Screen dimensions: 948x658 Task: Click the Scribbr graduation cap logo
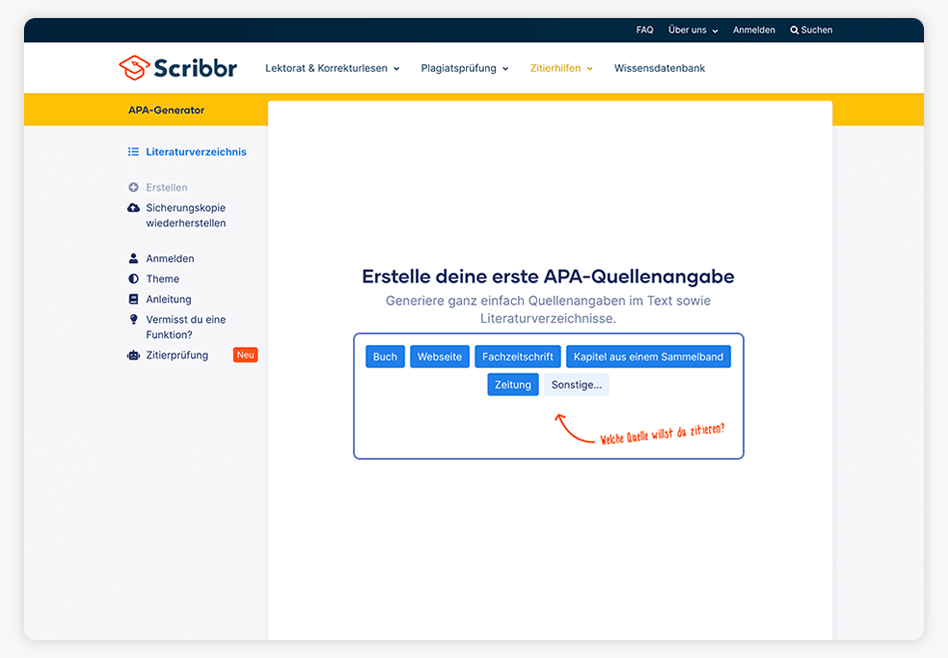(134, 68)
